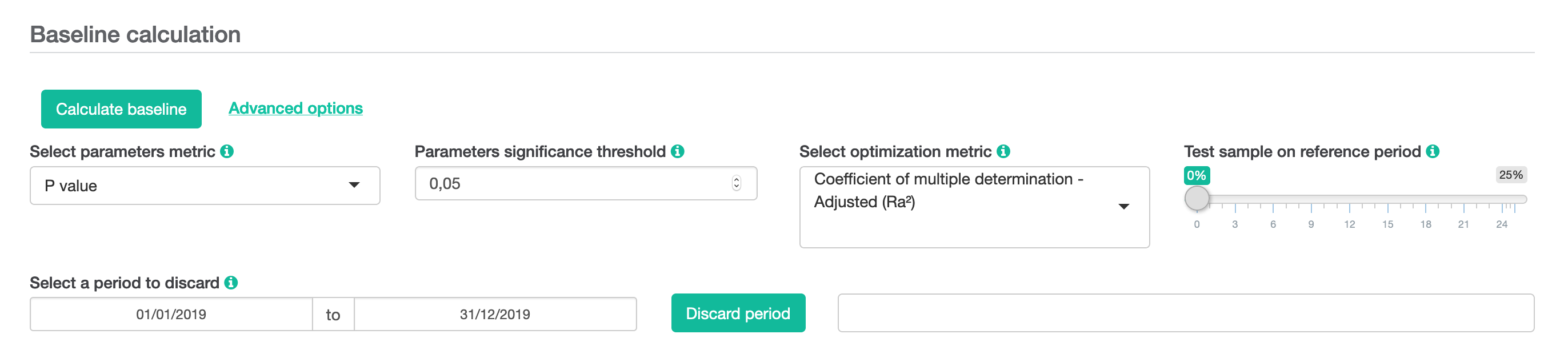
Task: Click the up stepper arrow on the 0,05 field
Action: 737,179
